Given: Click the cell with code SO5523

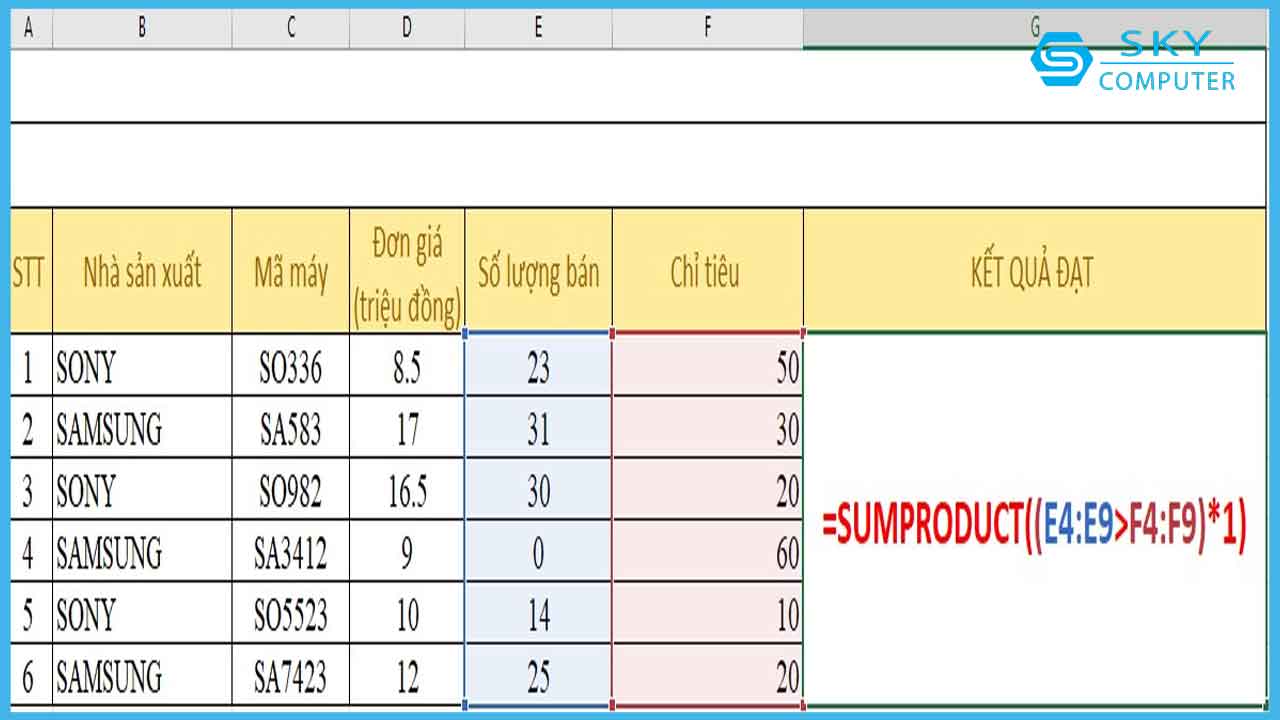Looking at the screenshot, I should coord(291,613).
